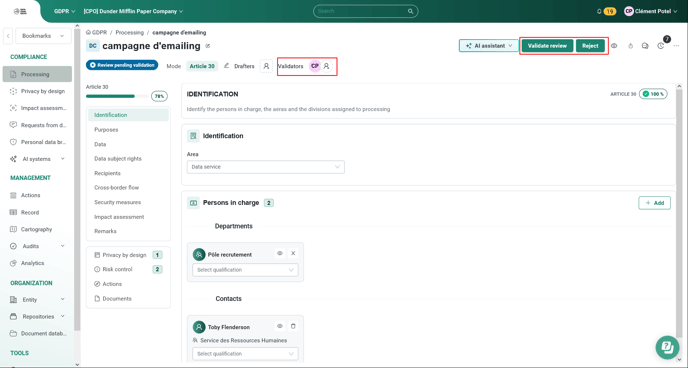
Task: Switch to the Security measures section
Action: (118, 202)
